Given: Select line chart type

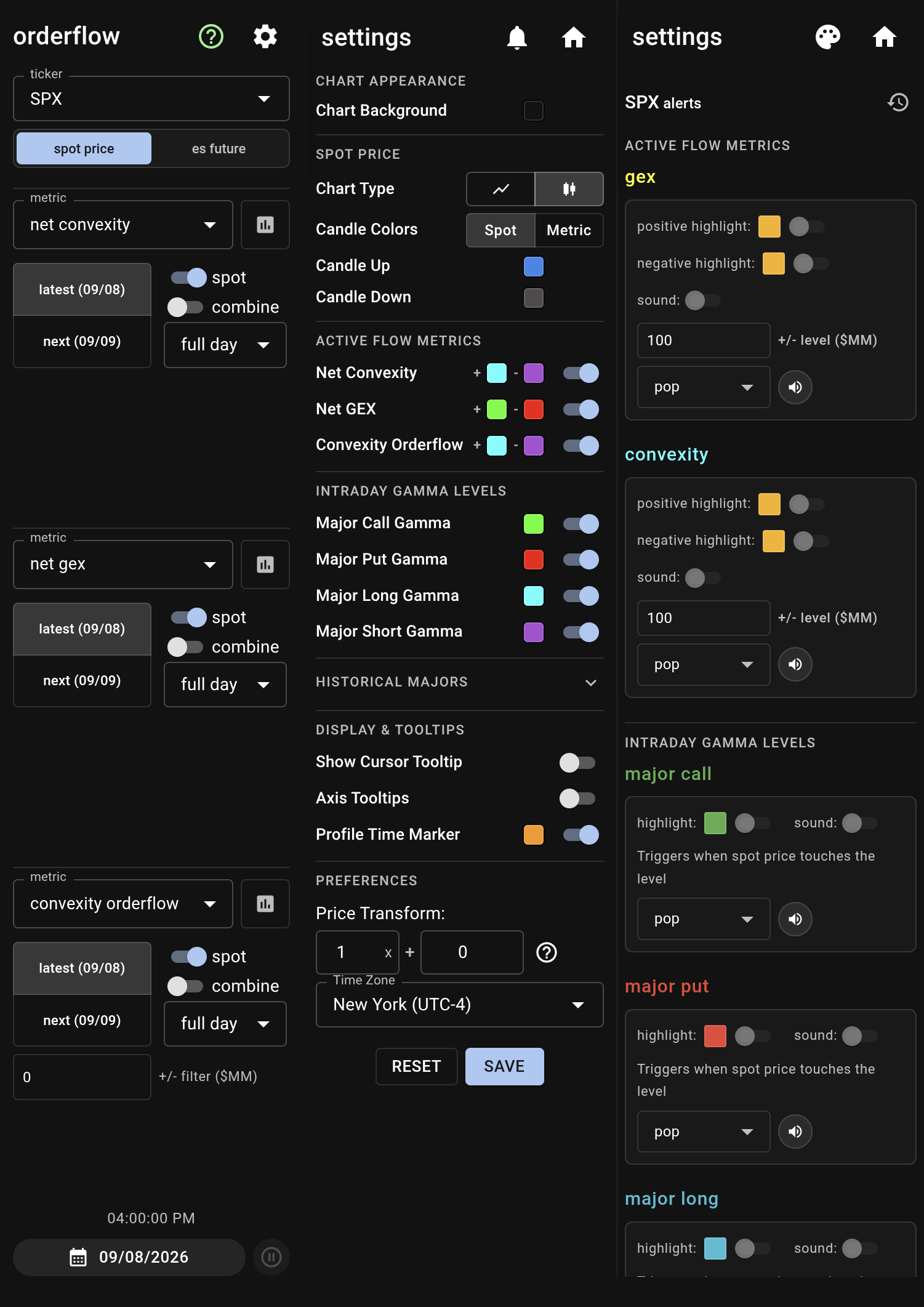Looking at the screenshot, I should [501, 189].
